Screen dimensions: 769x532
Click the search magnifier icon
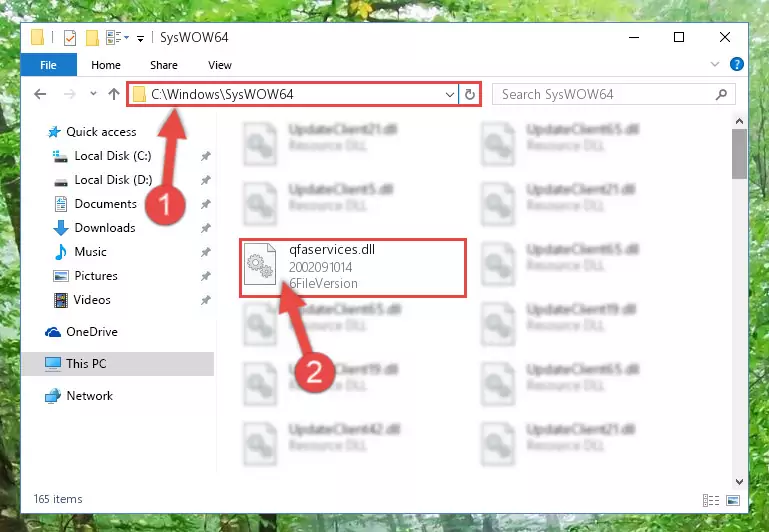(x=721, y=94)
